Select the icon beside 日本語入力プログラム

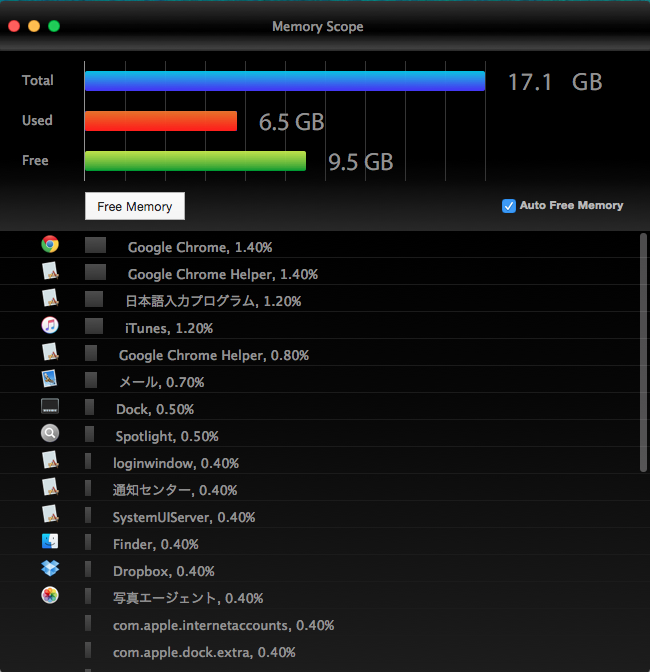(50, 298)
